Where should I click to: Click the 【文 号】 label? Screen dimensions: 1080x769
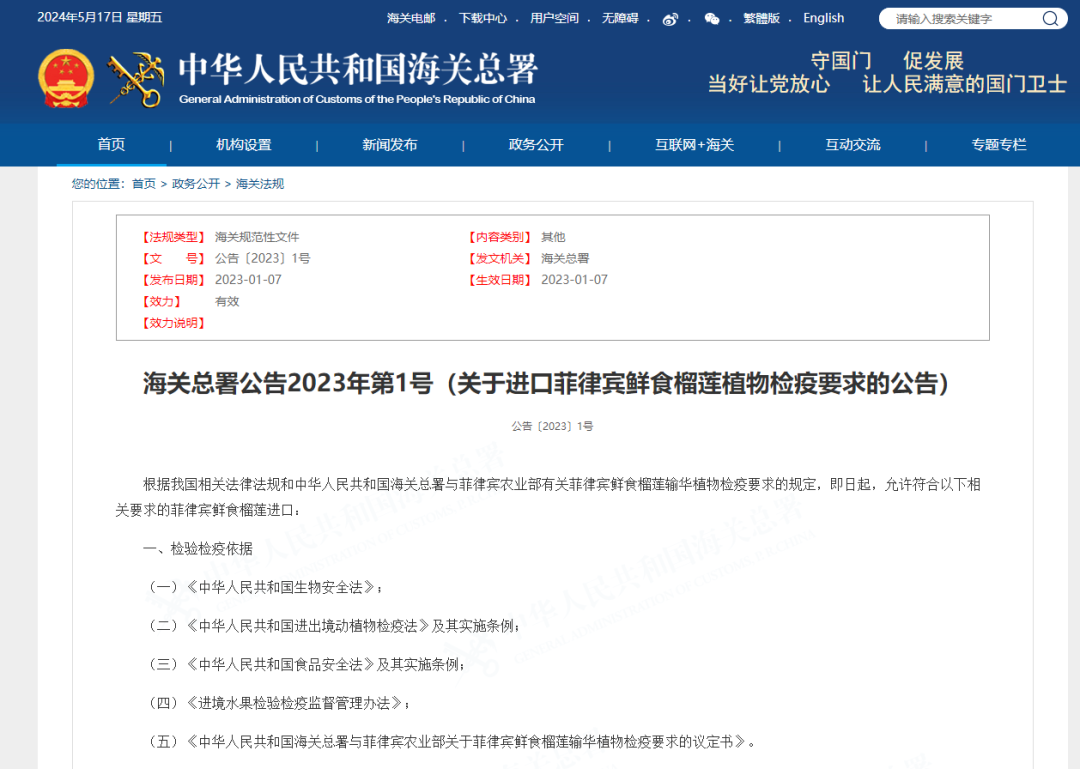(174, 258)
